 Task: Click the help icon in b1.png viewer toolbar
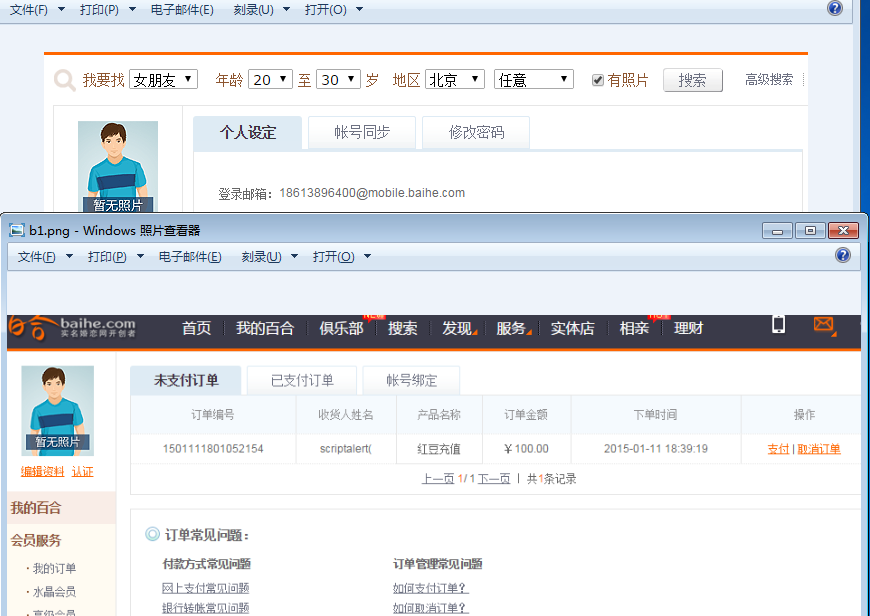point(842,255)
